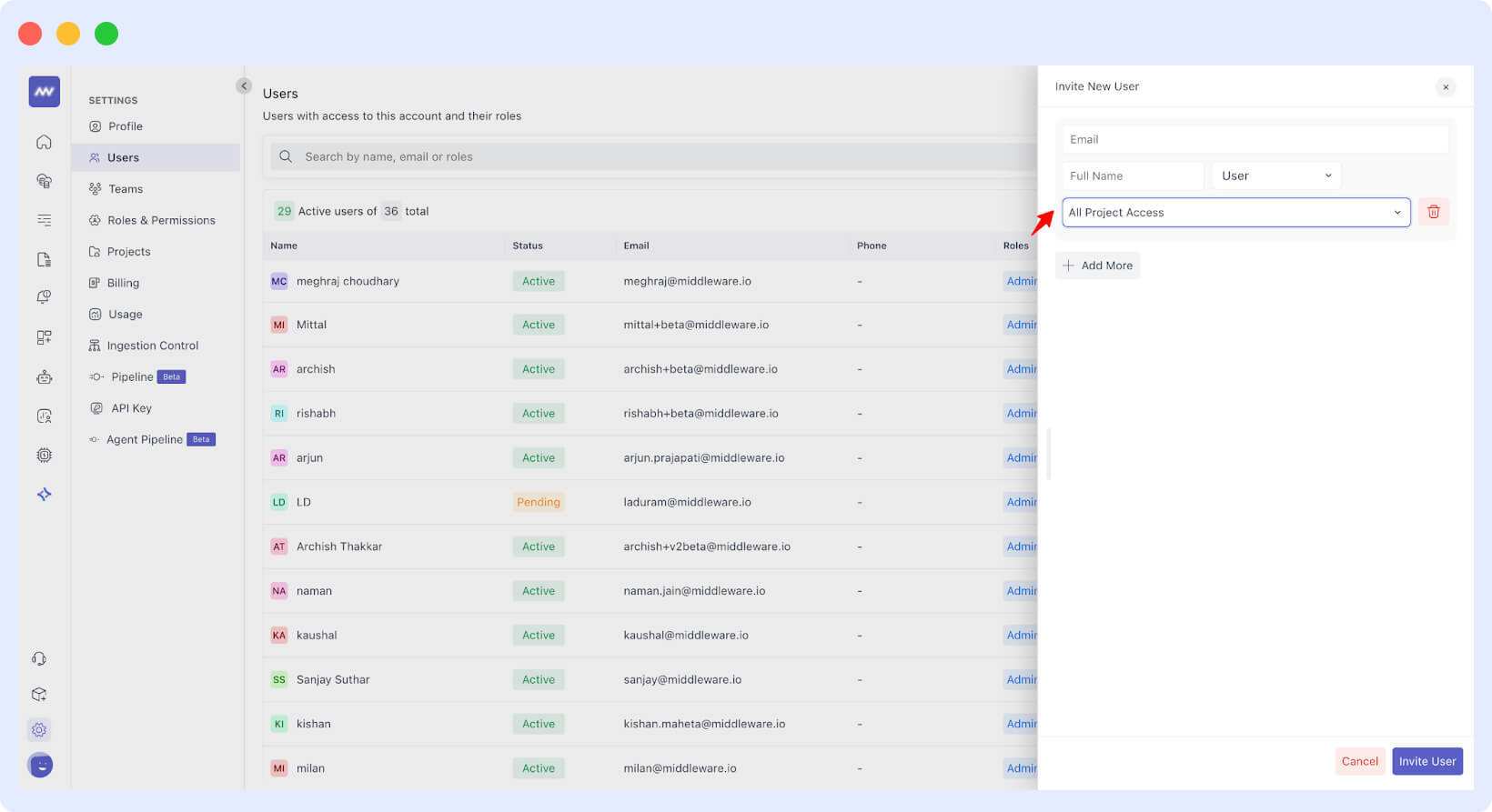Click the sparkle AI icon in sidebar
This screenshot has width=1492, height=812.
[44, 495]
